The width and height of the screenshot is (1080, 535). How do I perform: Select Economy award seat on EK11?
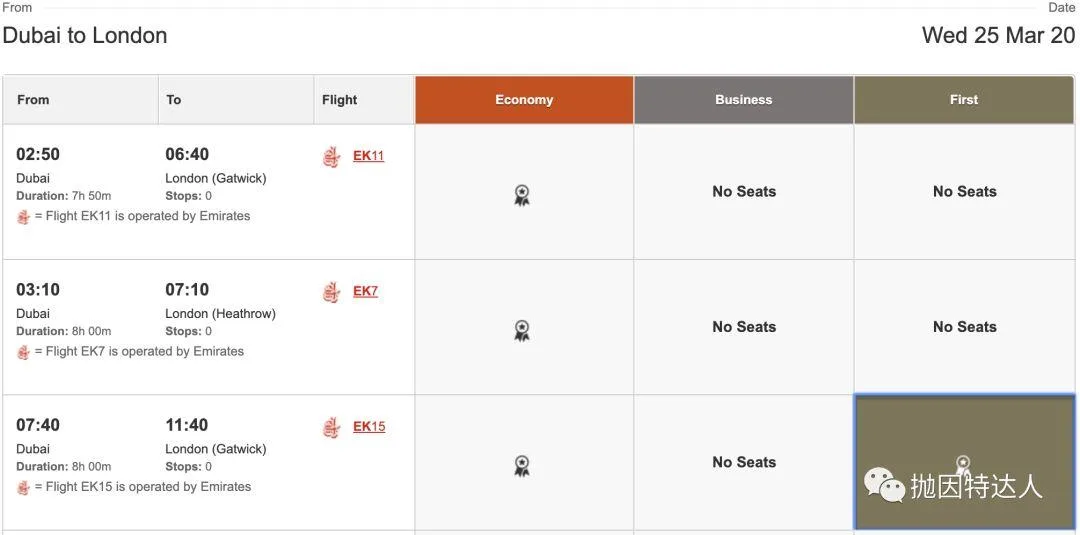pyautogui.click(x=522, y=195)
